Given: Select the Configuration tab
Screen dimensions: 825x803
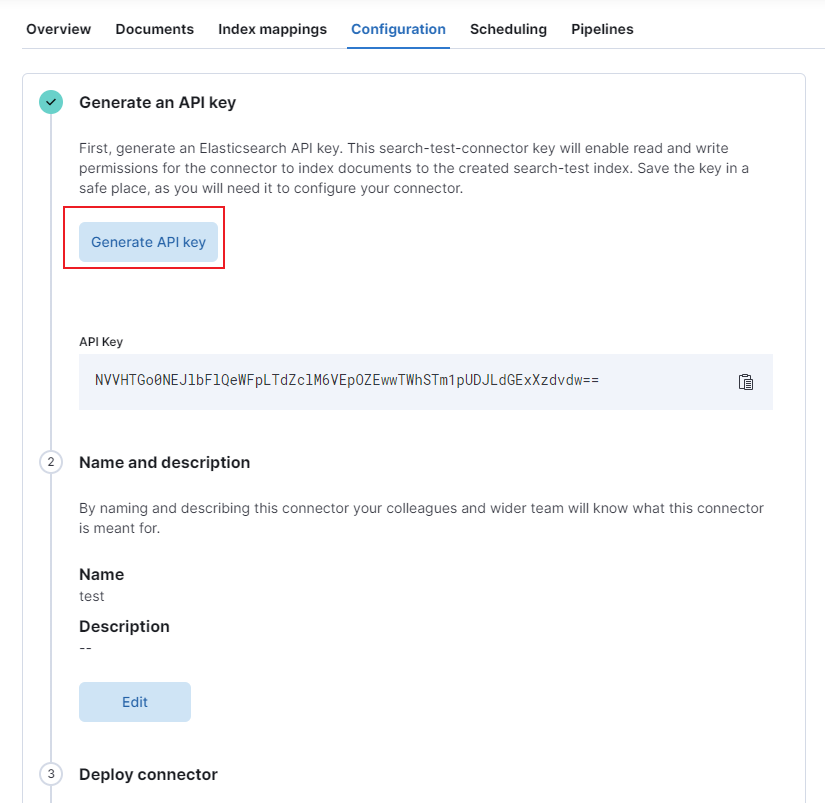Looking at the screenshot, I should (398, 29).
